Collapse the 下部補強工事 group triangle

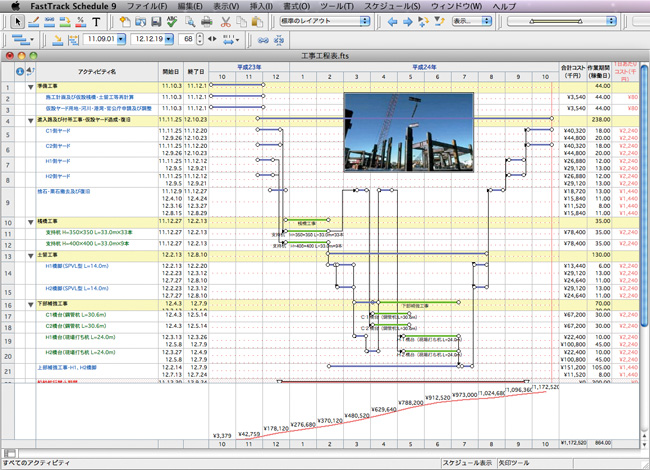point(30,306)
